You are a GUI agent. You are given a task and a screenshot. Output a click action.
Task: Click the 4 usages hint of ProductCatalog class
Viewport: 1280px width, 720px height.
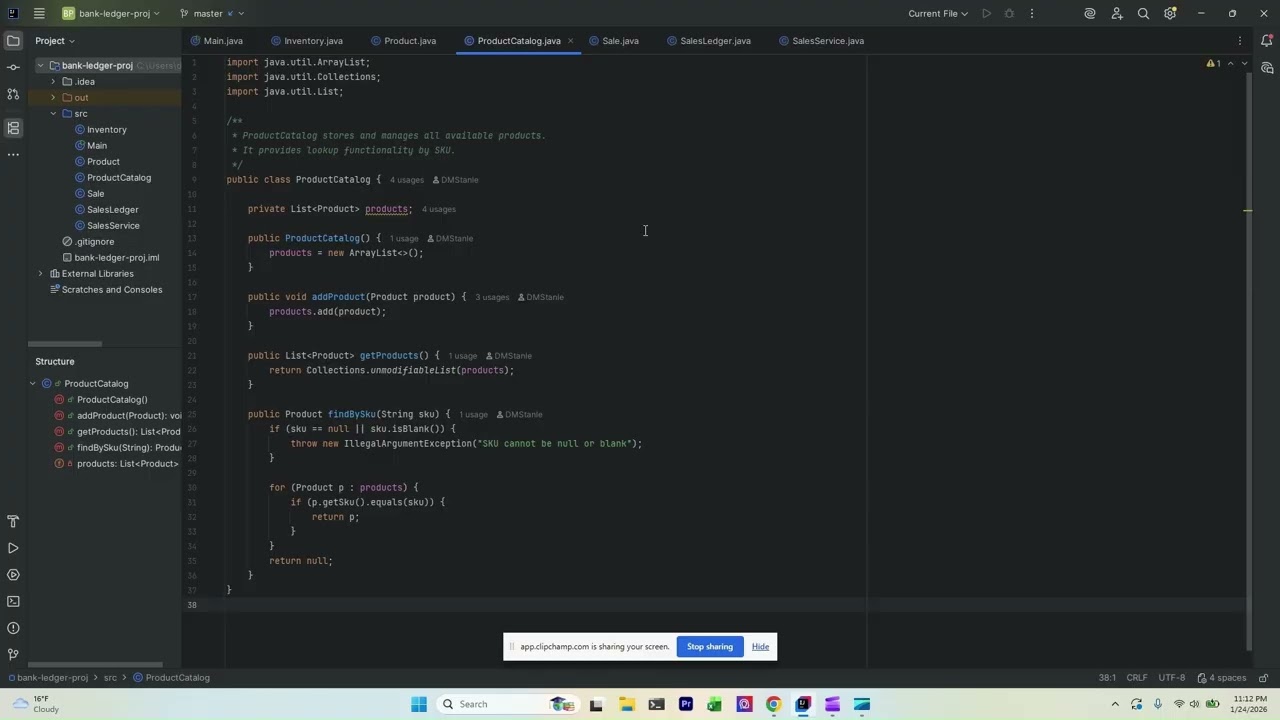407,180
